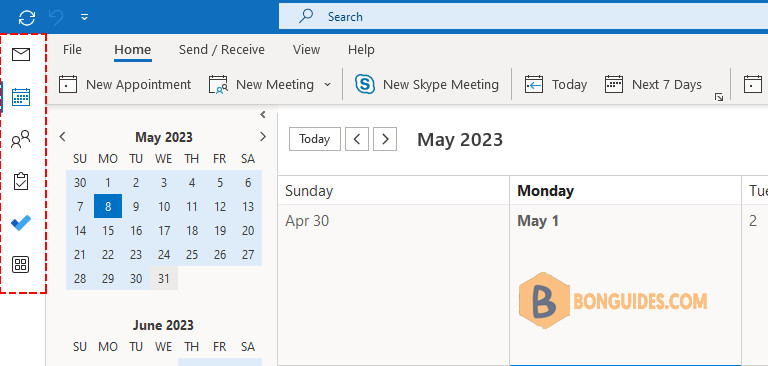Image resolution: width=768 pixels, height=366 pixels.
Task: Show the Next 7 Days
Action: tap(653, 84)
